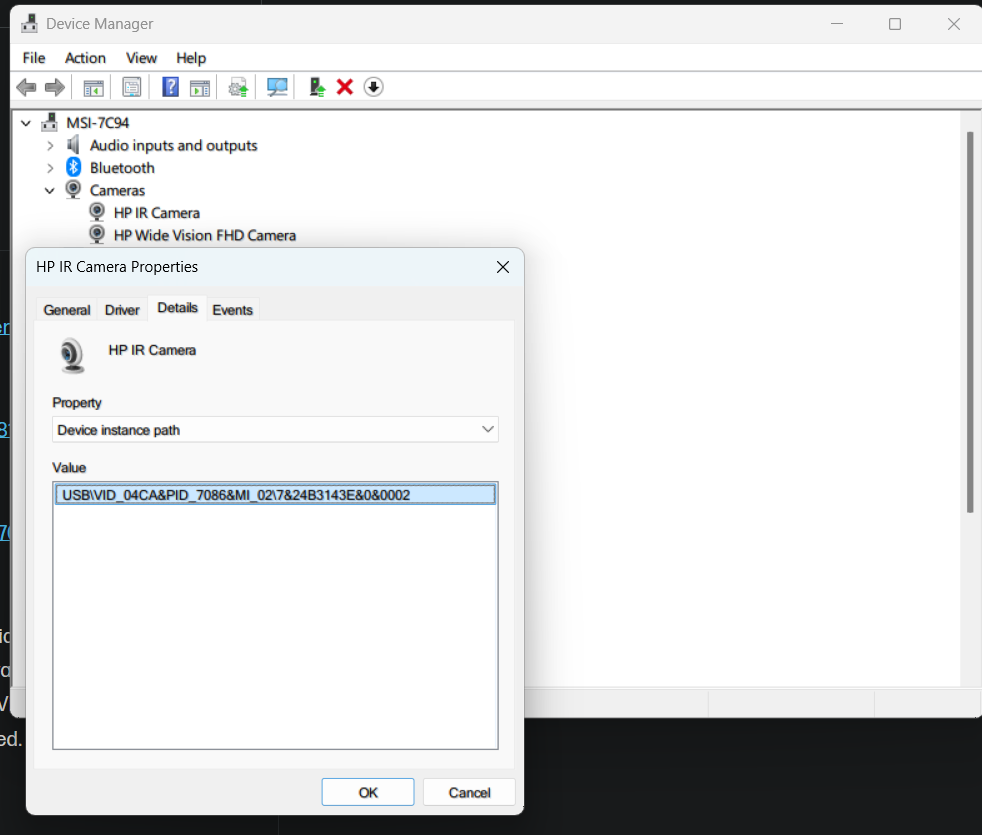This screenshot has height=835, width=982.
Task: Click the Disable device down-arrow icon
Action: pos(373,88)
